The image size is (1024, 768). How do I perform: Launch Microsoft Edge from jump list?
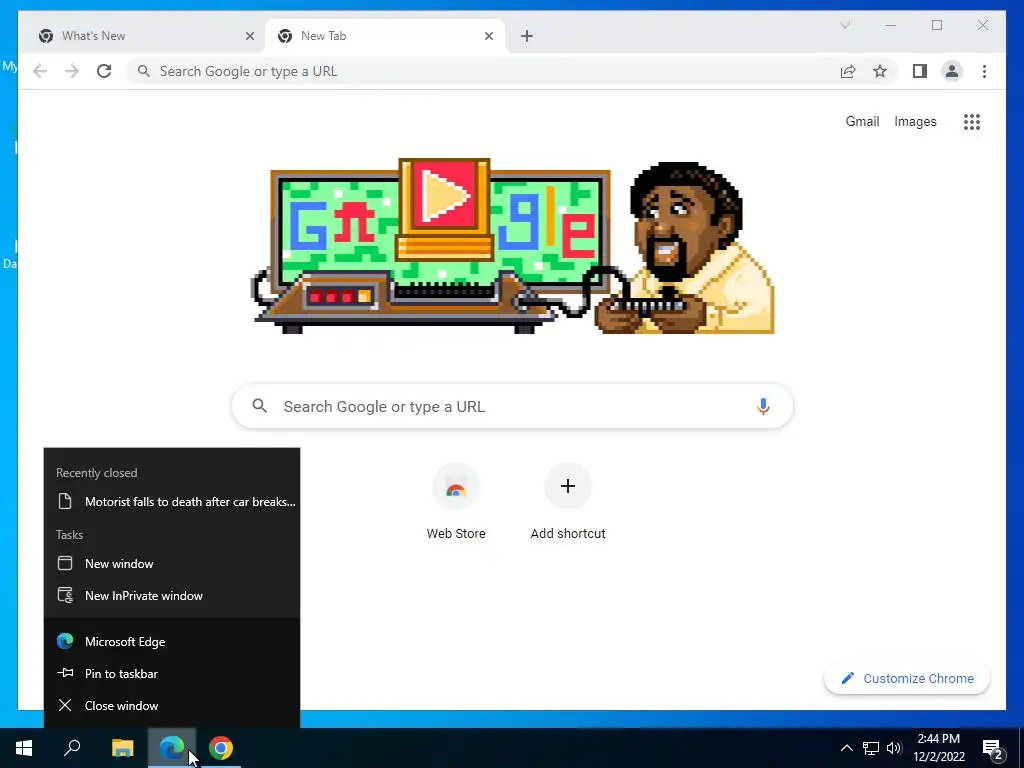pos(172,641)
